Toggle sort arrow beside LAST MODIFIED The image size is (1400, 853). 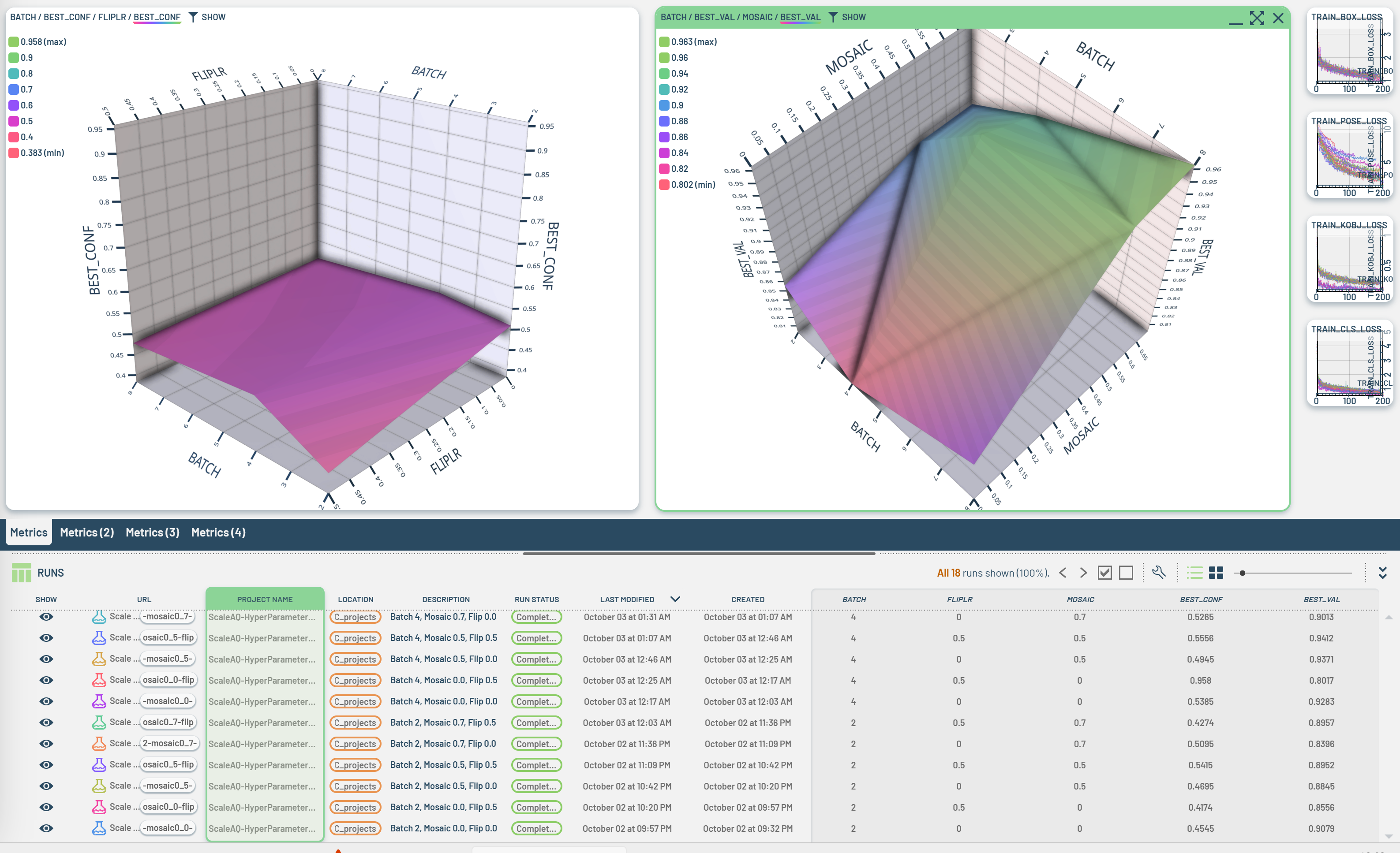675,599
